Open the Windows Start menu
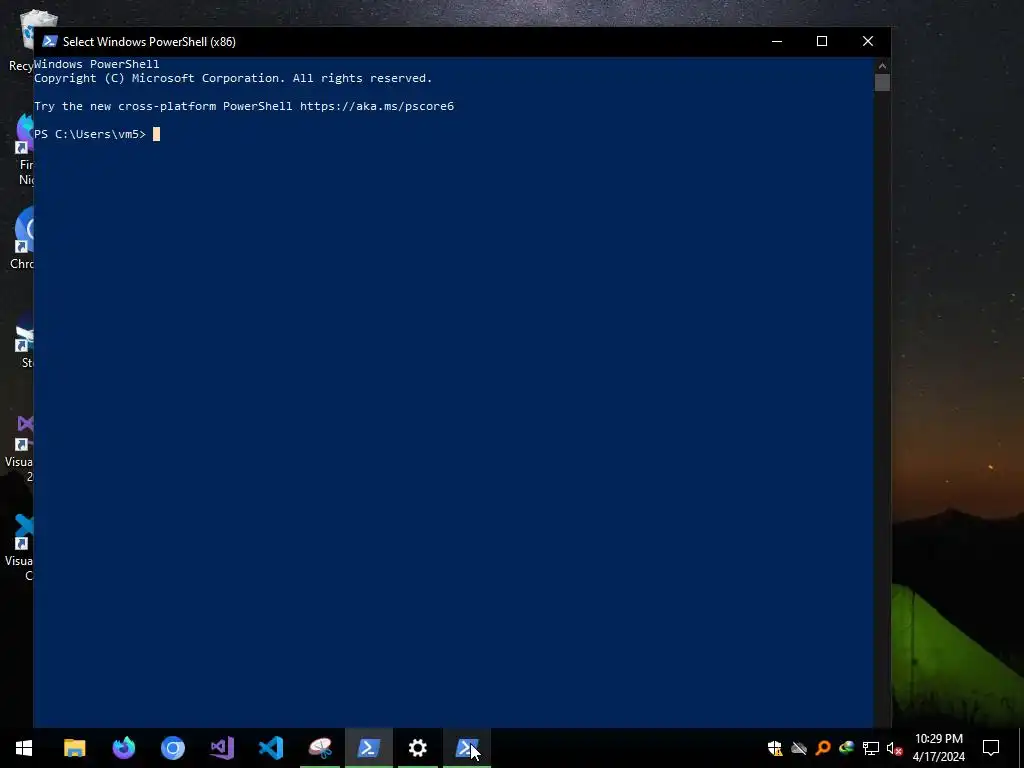 [x=24, y=748]
